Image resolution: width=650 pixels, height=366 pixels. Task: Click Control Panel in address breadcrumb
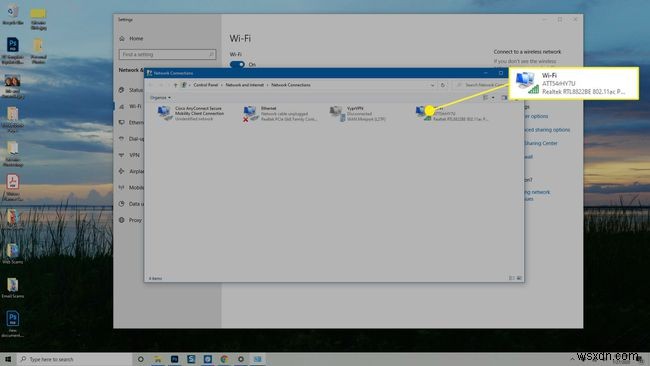coord(206,85)
